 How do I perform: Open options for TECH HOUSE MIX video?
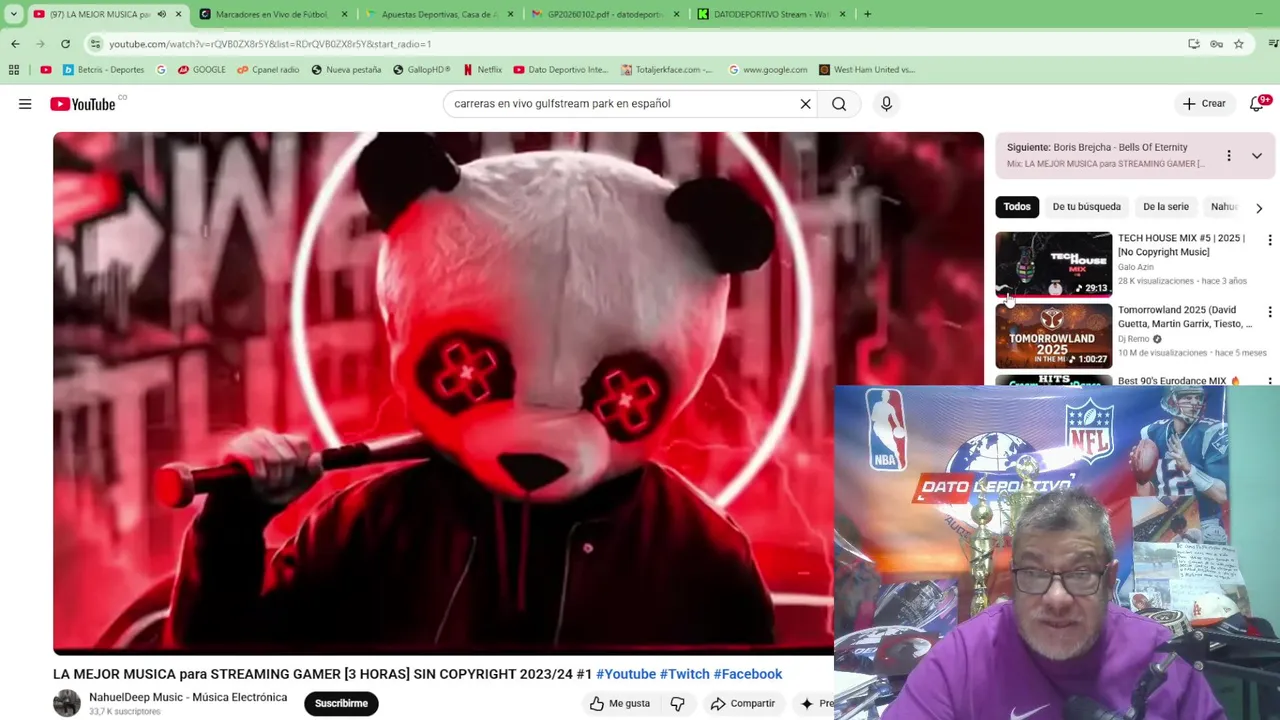(1270, 240)
